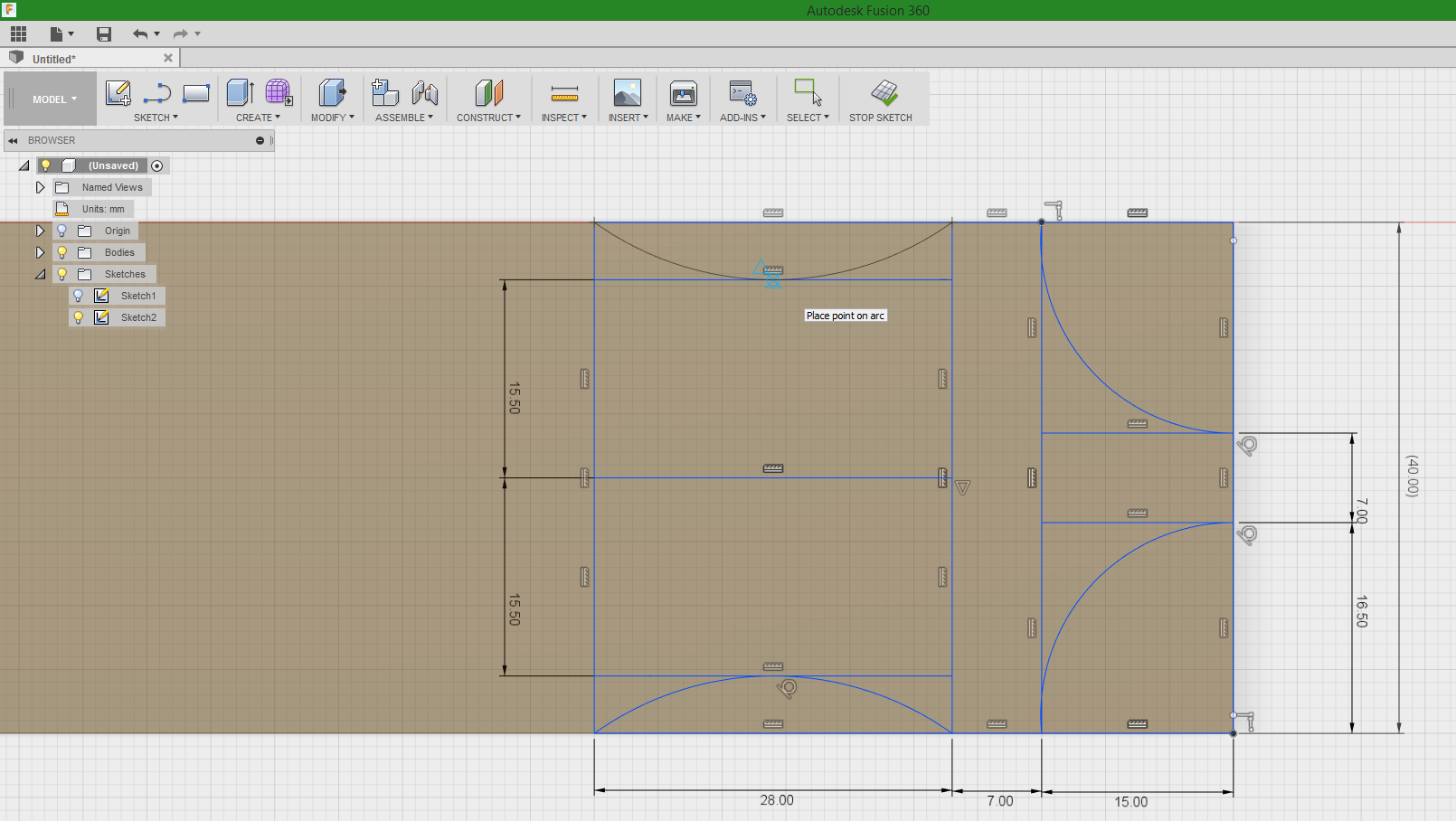Select the Create Sketch tool icon
The height and width of the screenshot is (821, 1456).
[118, 92]
